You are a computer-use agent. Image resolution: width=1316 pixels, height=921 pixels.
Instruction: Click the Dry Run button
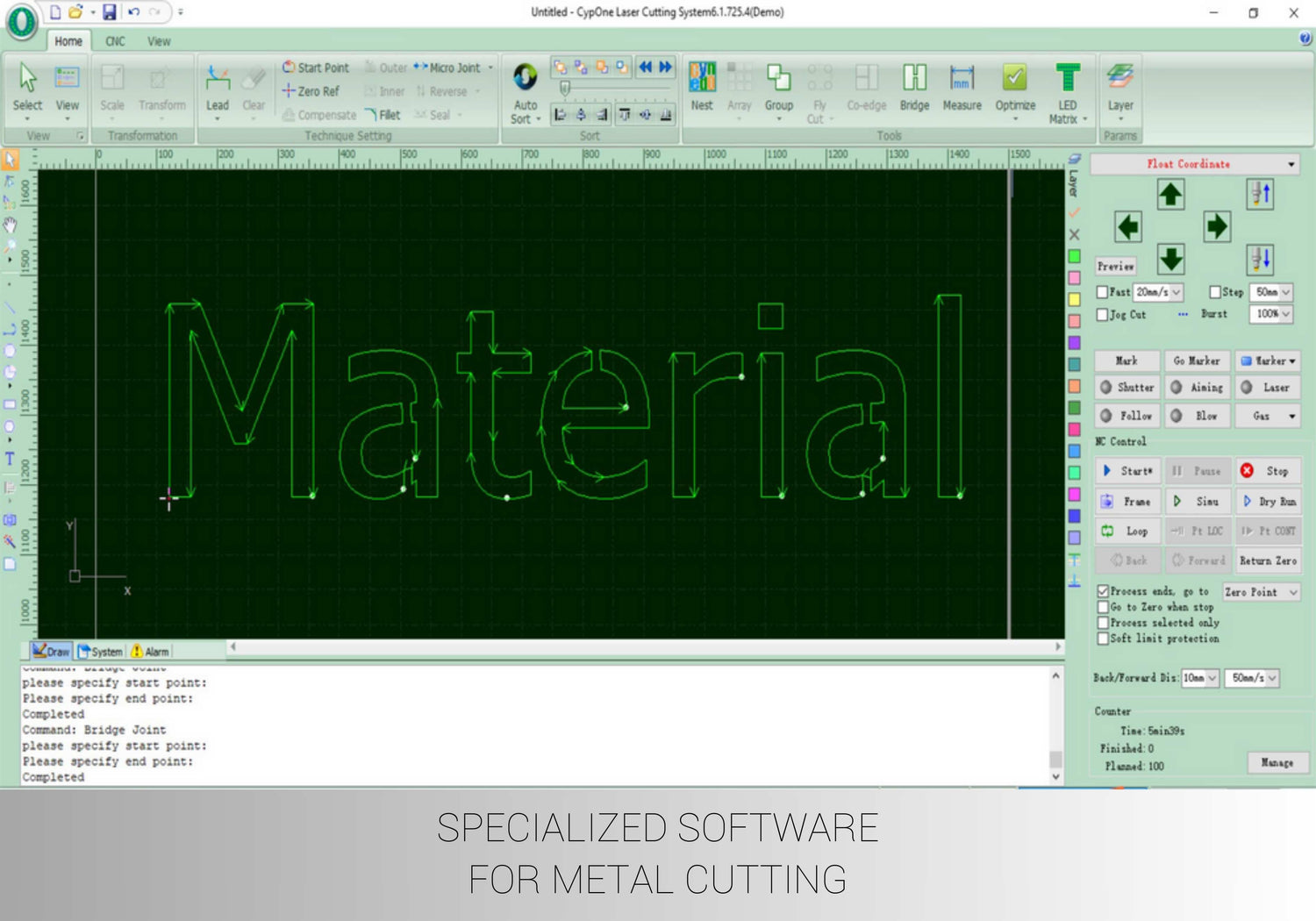pyautogui.click(x=1269, y=502)
